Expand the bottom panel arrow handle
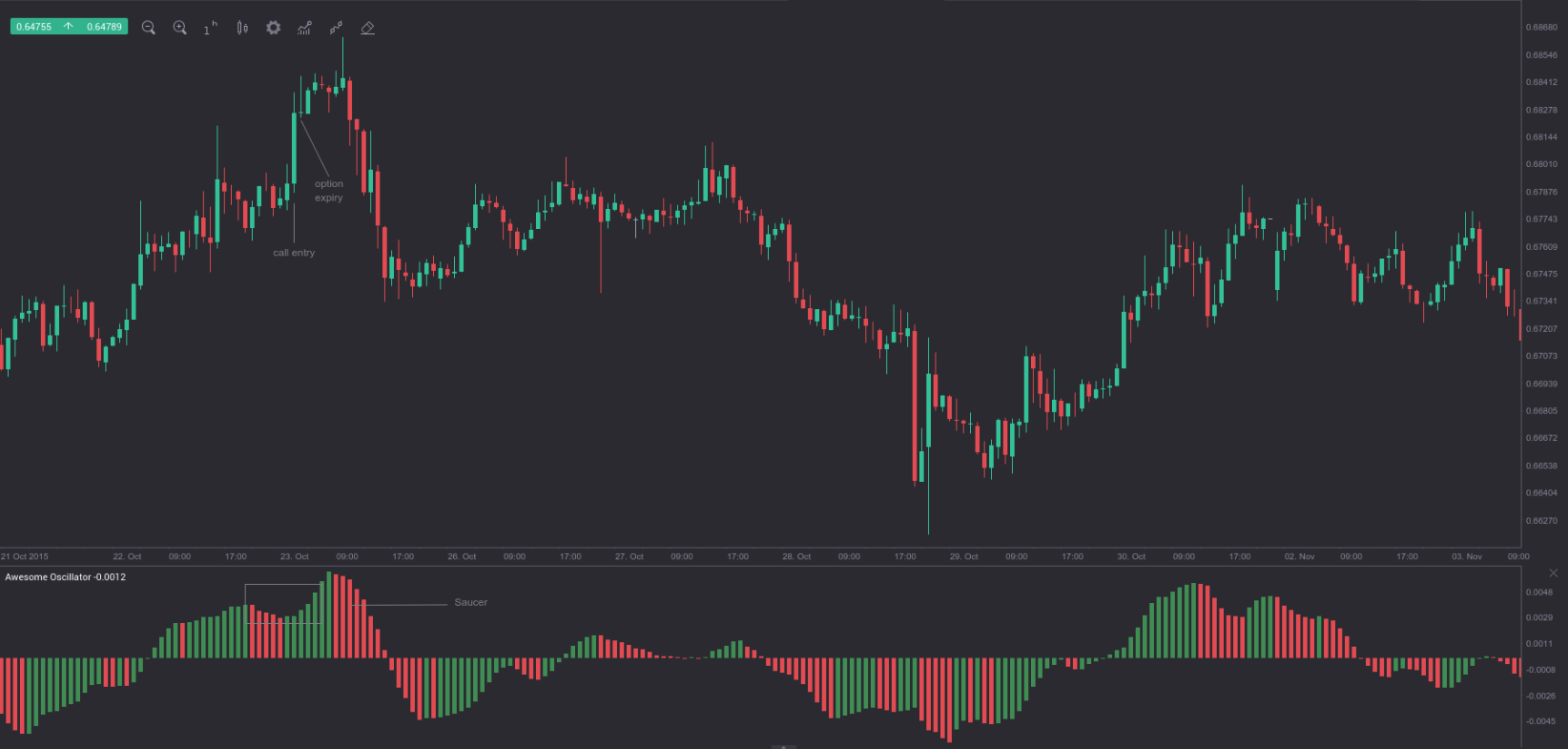This screenshot has height=749, width=1568. click(783, 746)
